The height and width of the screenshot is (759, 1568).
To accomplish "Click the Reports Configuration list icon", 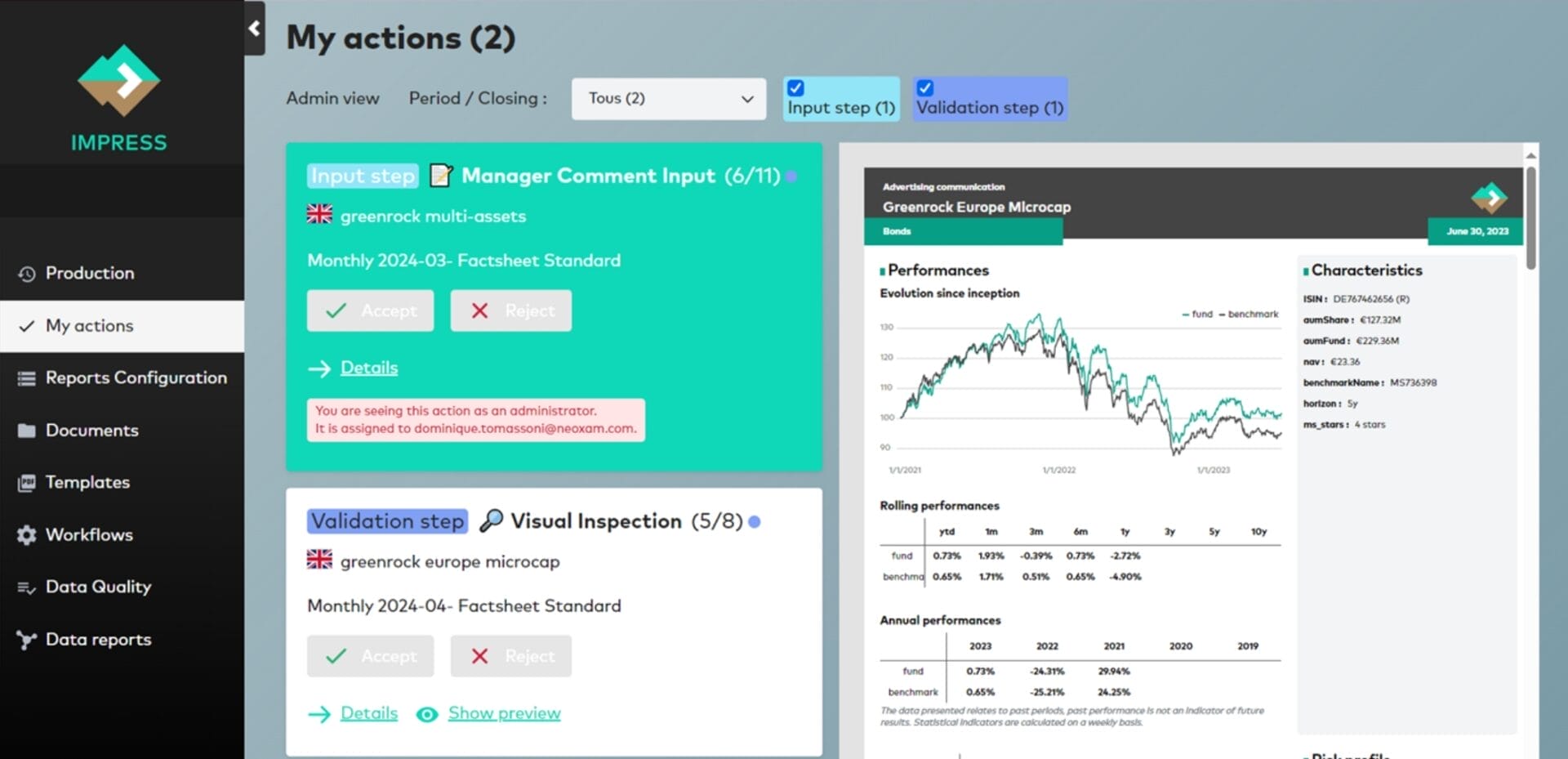I will (x=25, y=377).
